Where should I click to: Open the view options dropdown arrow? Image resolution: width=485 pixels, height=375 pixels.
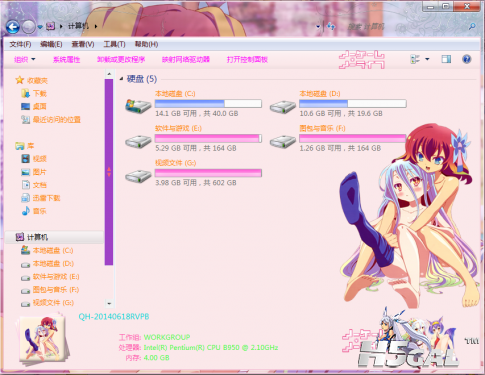pos(427,59)
